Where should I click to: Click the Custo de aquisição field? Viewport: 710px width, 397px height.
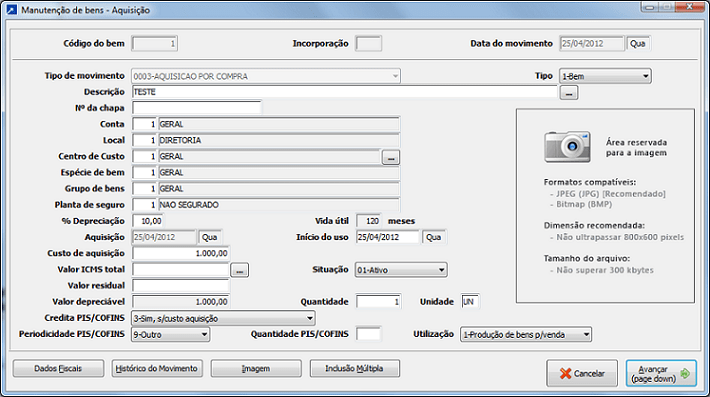[181, 253]
